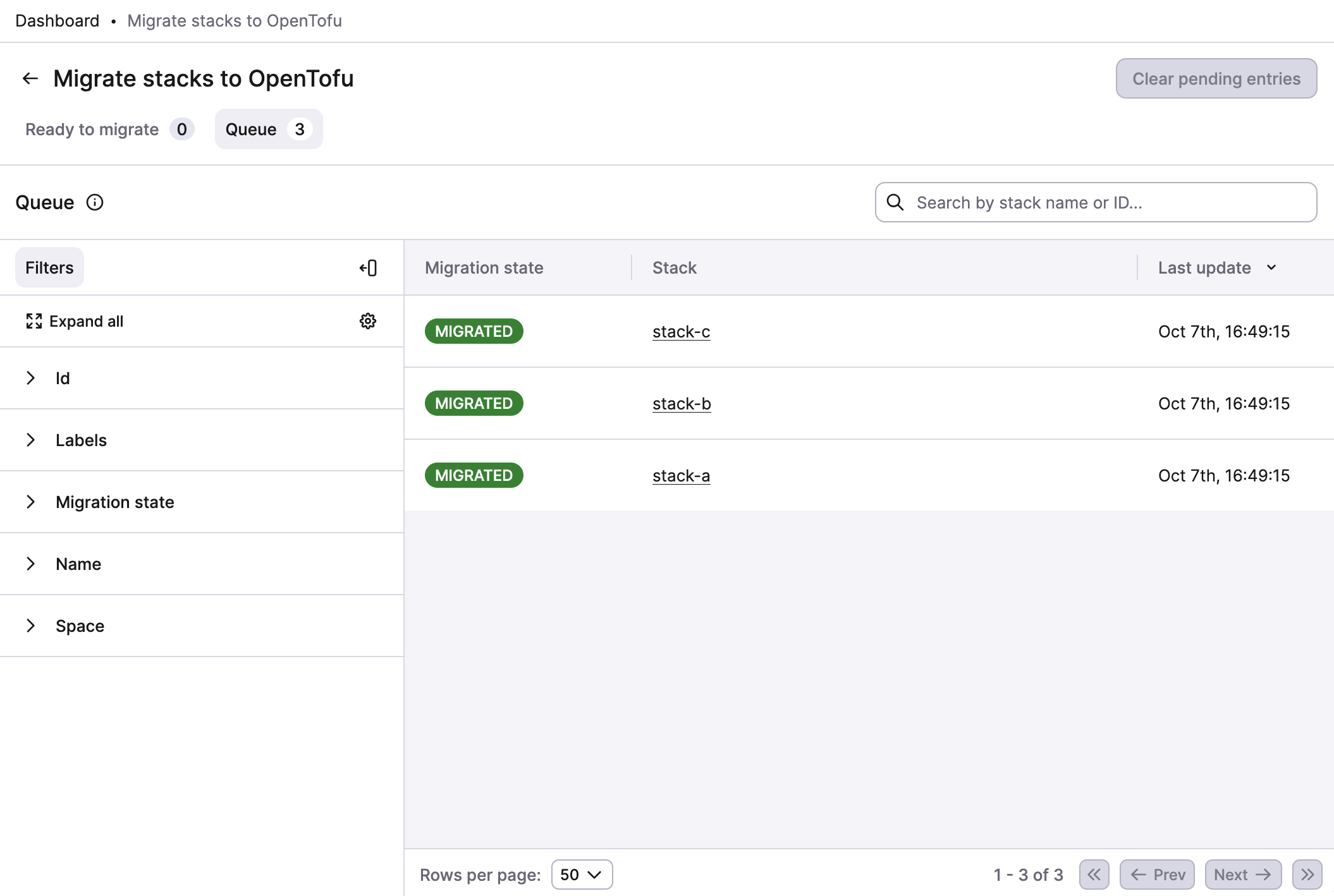Click Expand all filters
1334x896 pixels.
[75, 321]
